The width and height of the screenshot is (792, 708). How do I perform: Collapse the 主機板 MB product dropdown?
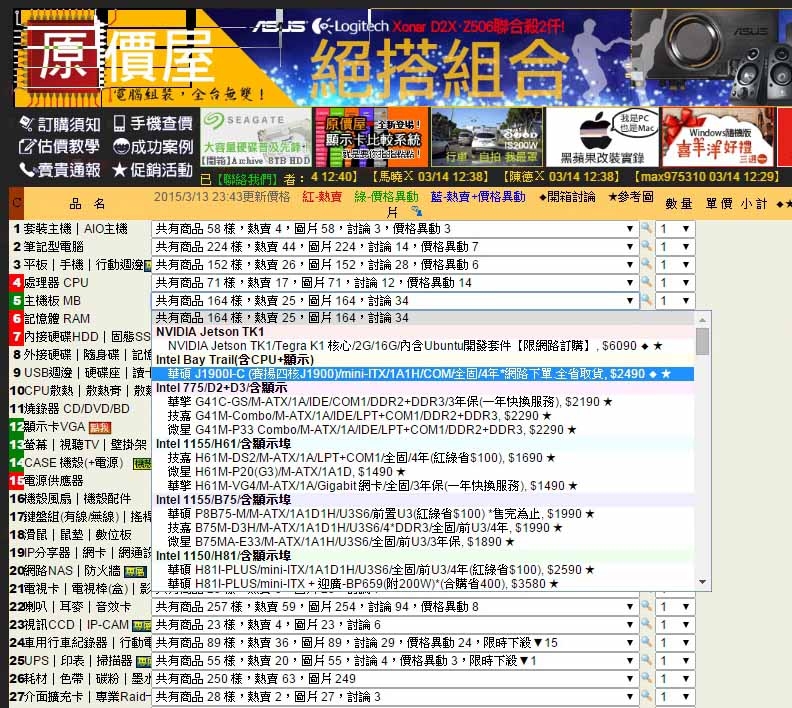[395, 300]
